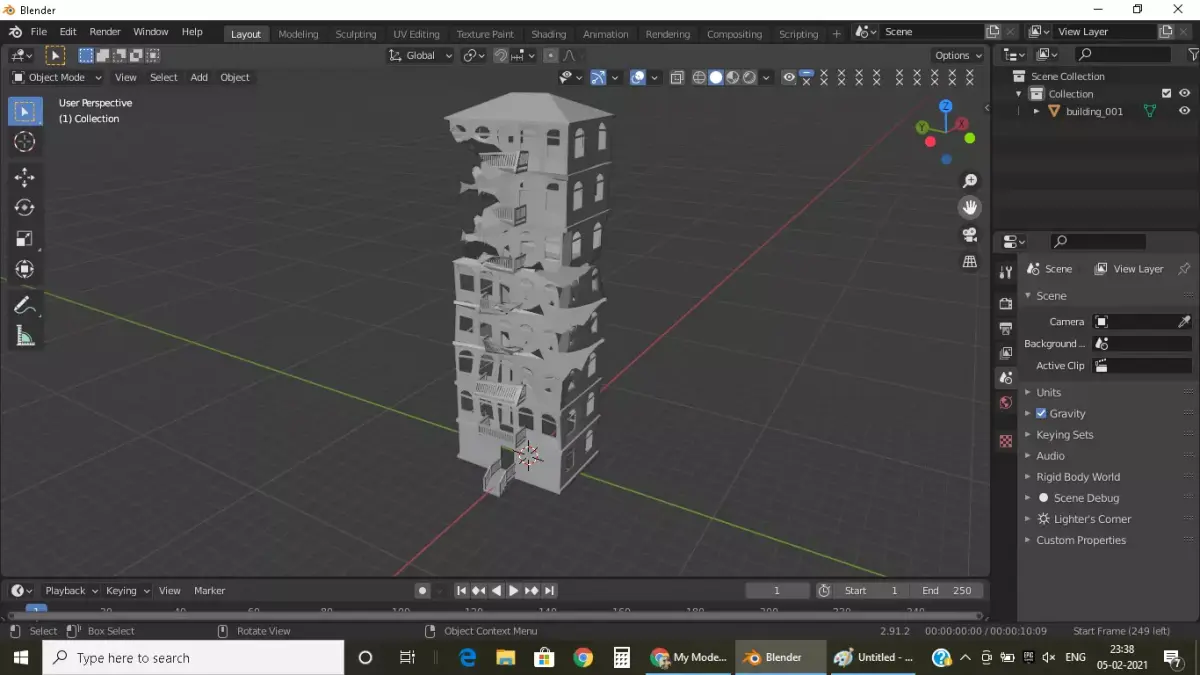Select the Cursor tool in the left toolbar
This screenshot has width=1200, height=675.
(25, 142)
